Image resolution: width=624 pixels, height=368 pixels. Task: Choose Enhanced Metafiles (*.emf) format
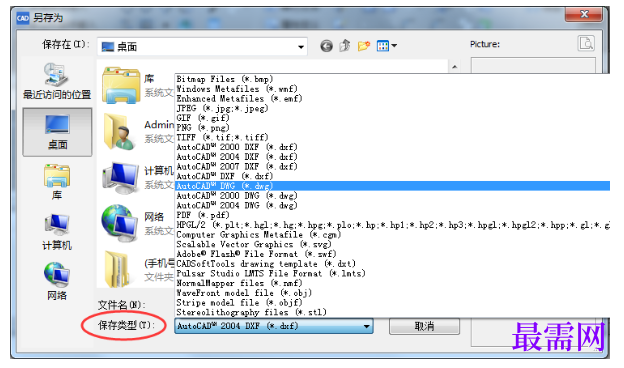point(239,98)
